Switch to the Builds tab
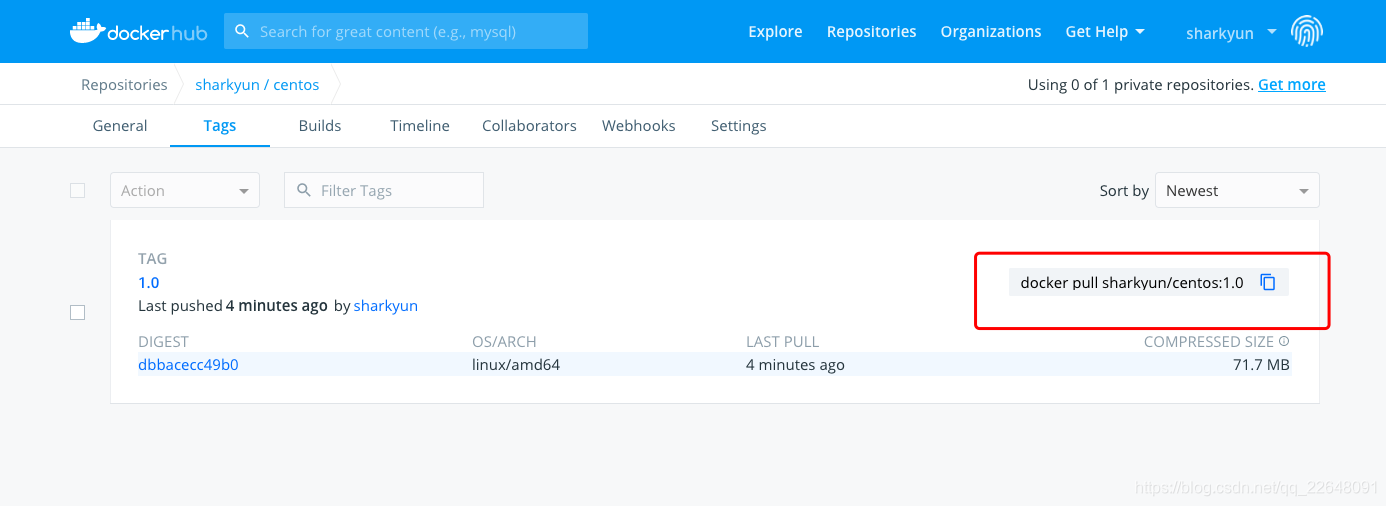Screen dimensions: 1386x506 [320, 126]
